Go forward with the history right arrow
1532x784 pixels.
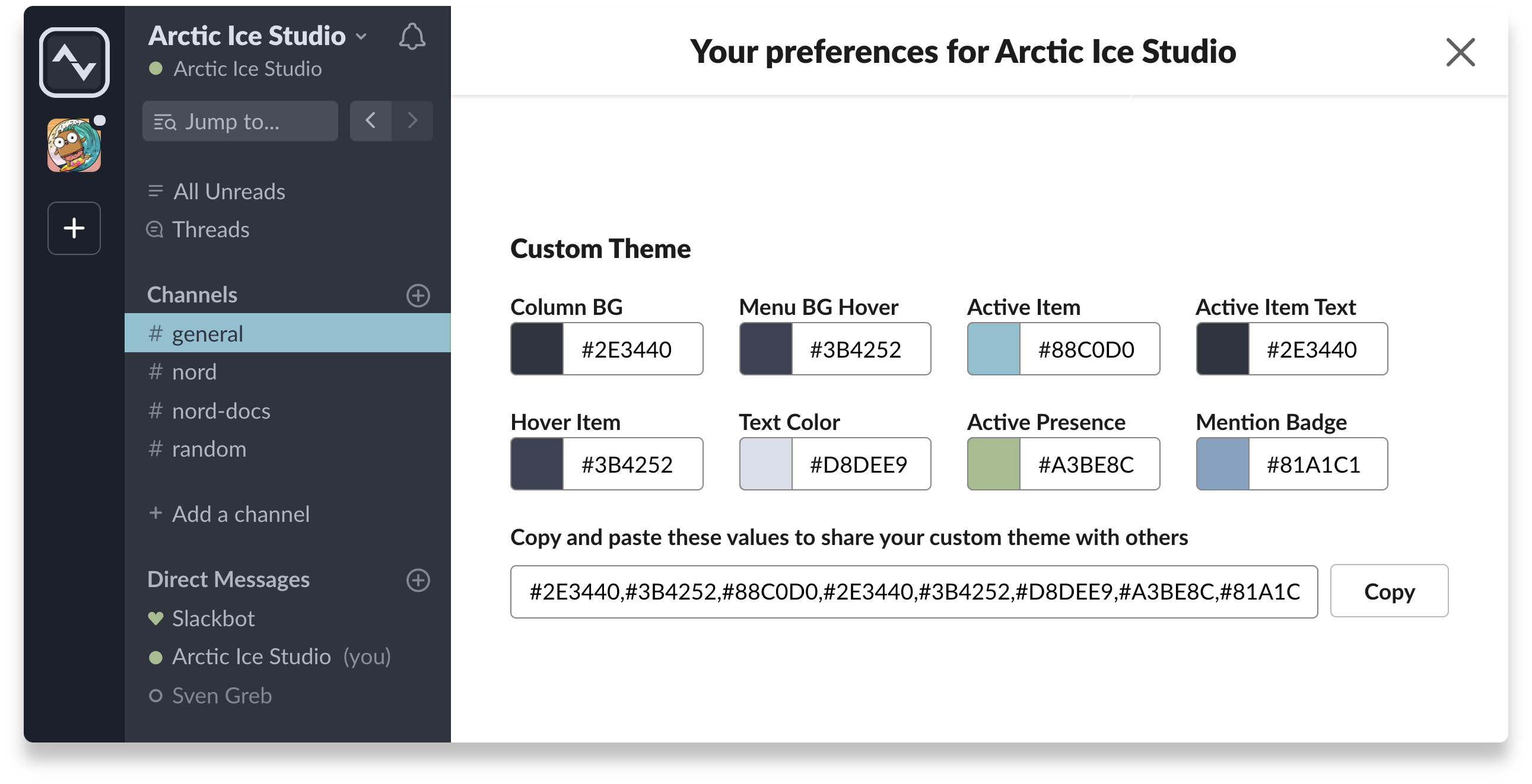click(x=412, y=121)
